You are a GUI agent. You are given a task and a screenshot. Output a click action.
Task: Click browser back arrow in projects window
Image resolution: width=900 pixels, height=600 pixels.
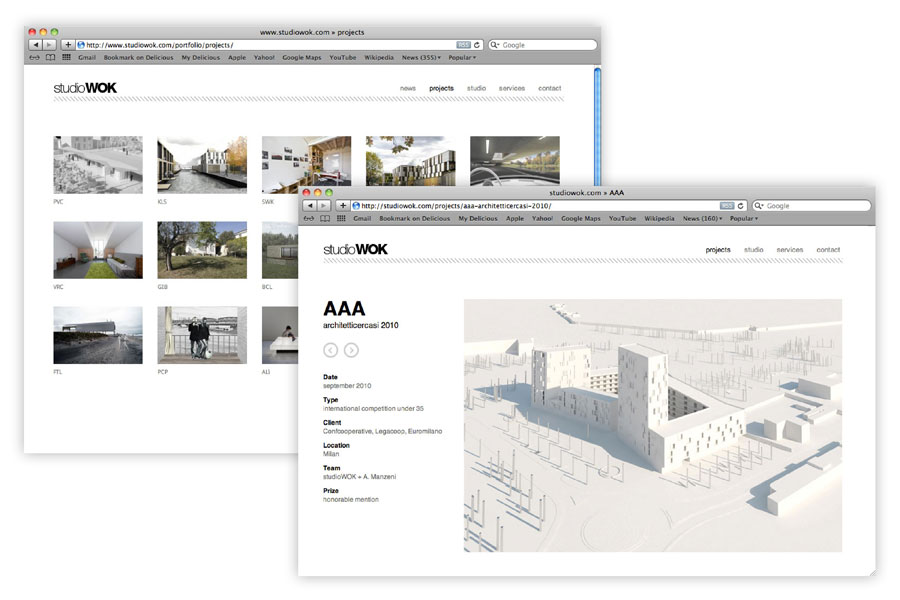tap(36, 45)
